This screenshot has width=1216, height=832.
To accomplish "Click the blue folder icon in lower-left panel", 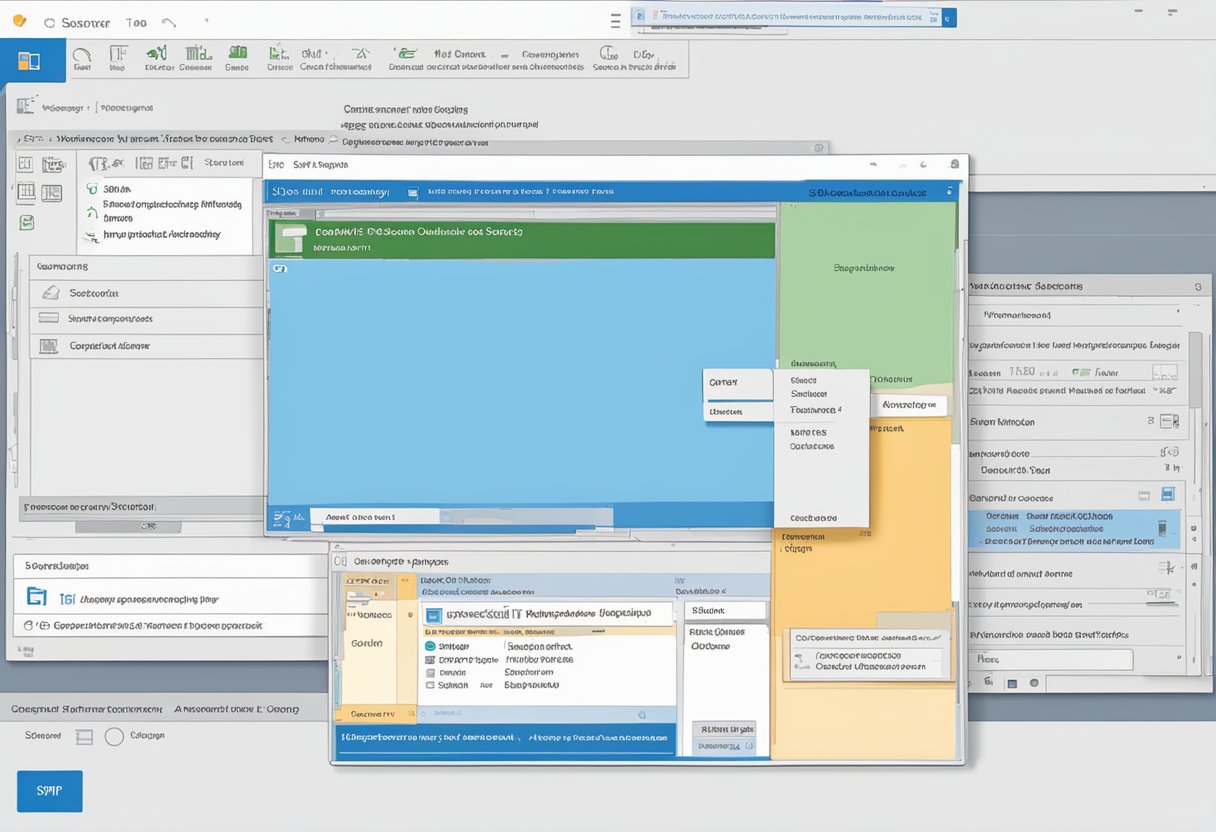I will 37,597.
